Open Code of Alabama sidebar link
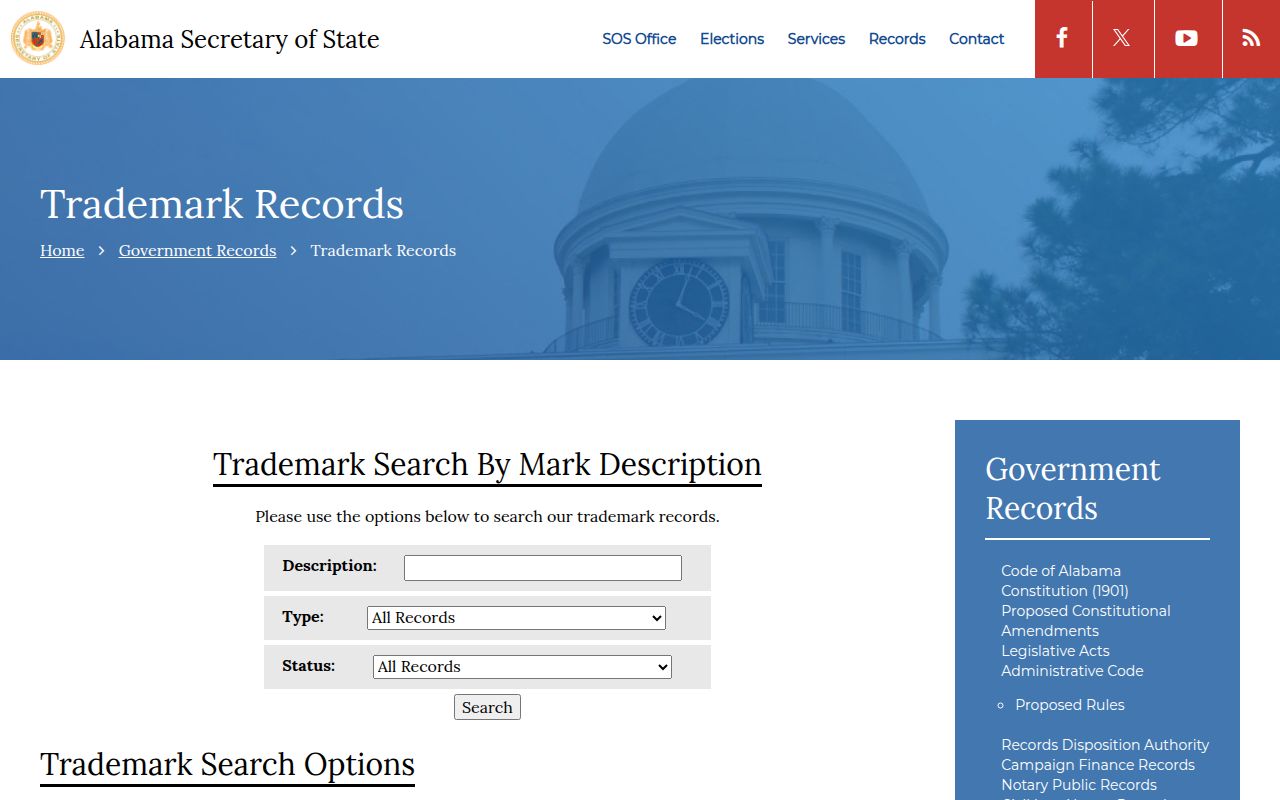The image size is (1280, 800). pos(1061,571)
